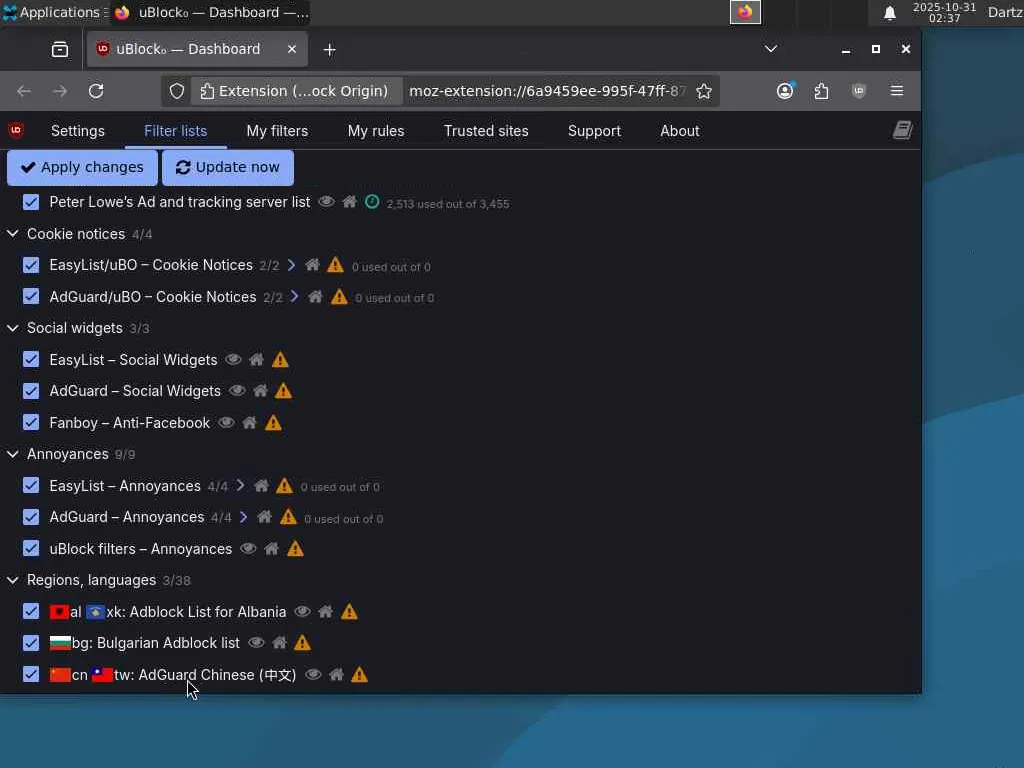The width and height of the screenshot is (1024, 768).
Task: Open the uBlock Origin toolbar extension icon
Action: coord(859,91)
